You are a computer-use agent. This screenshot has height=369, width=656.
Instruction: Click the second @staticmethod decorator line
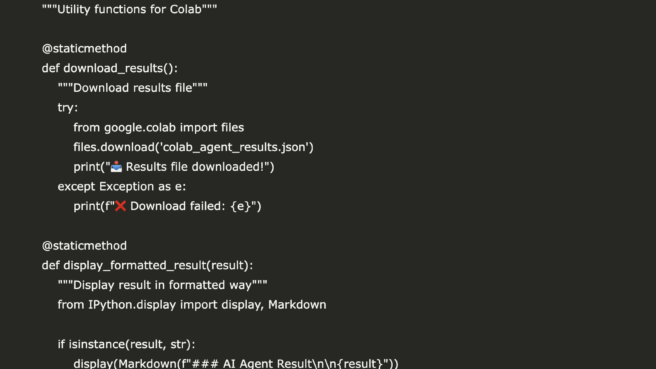pyautogui.click(x=84, y=246)
